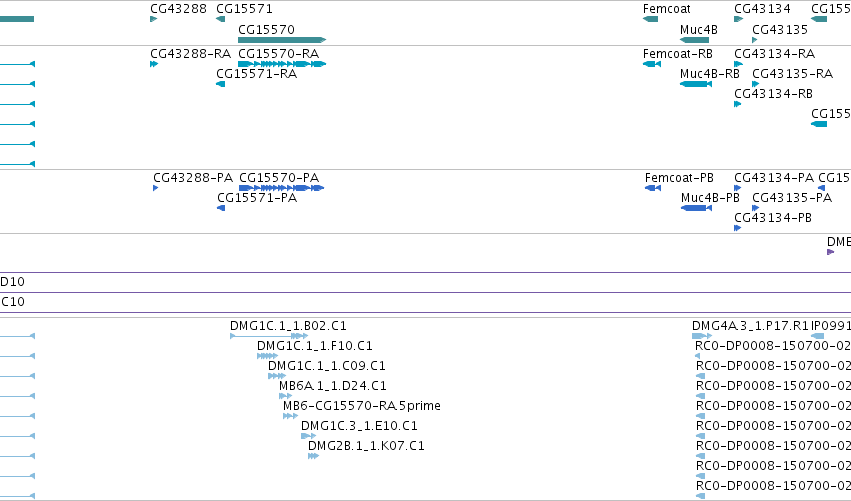
Task: Select the CG15570-PA protein label
Action: (x=279, y=178)
